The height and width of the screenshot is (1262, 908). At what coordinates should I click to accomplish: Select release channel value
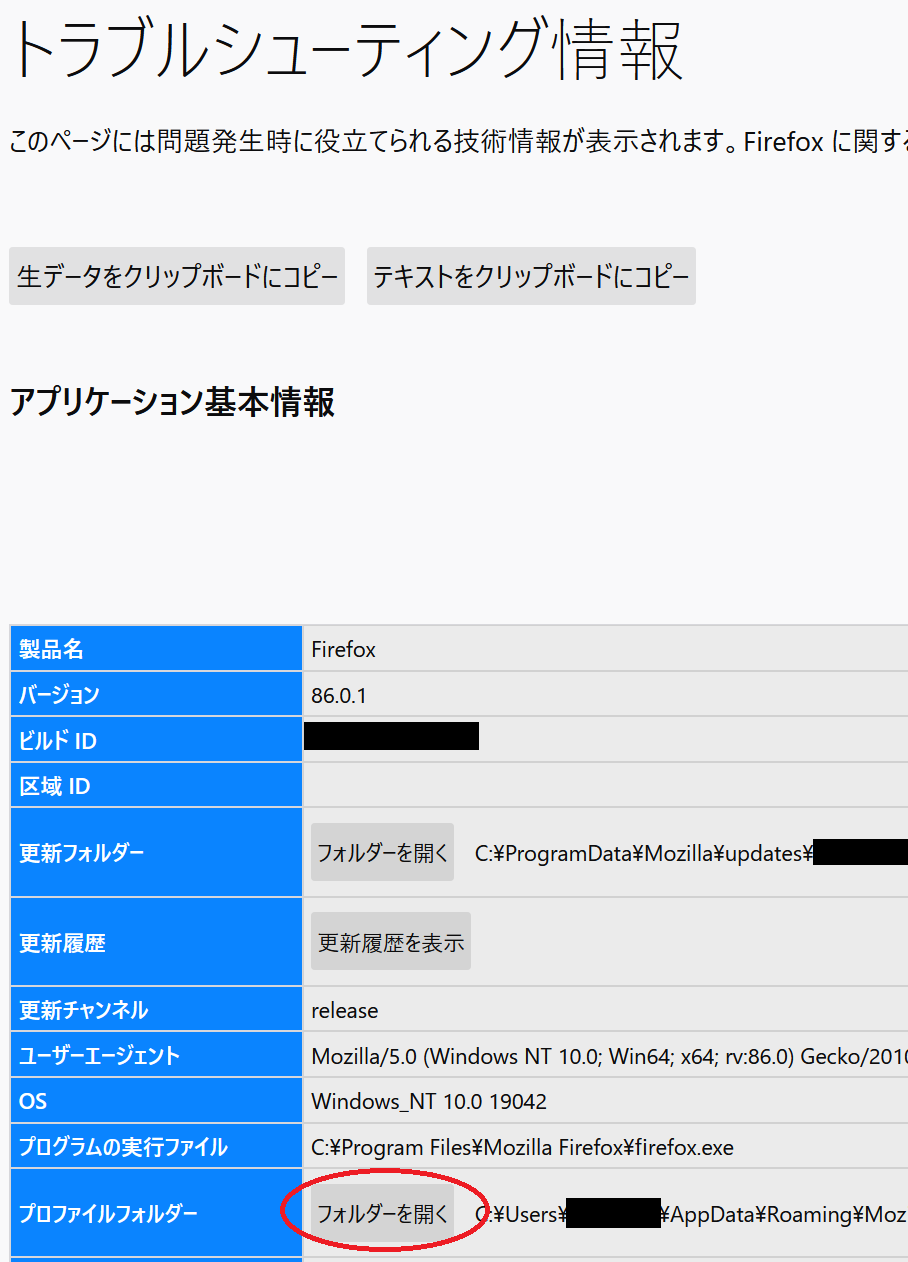[x=345, y=1010]
